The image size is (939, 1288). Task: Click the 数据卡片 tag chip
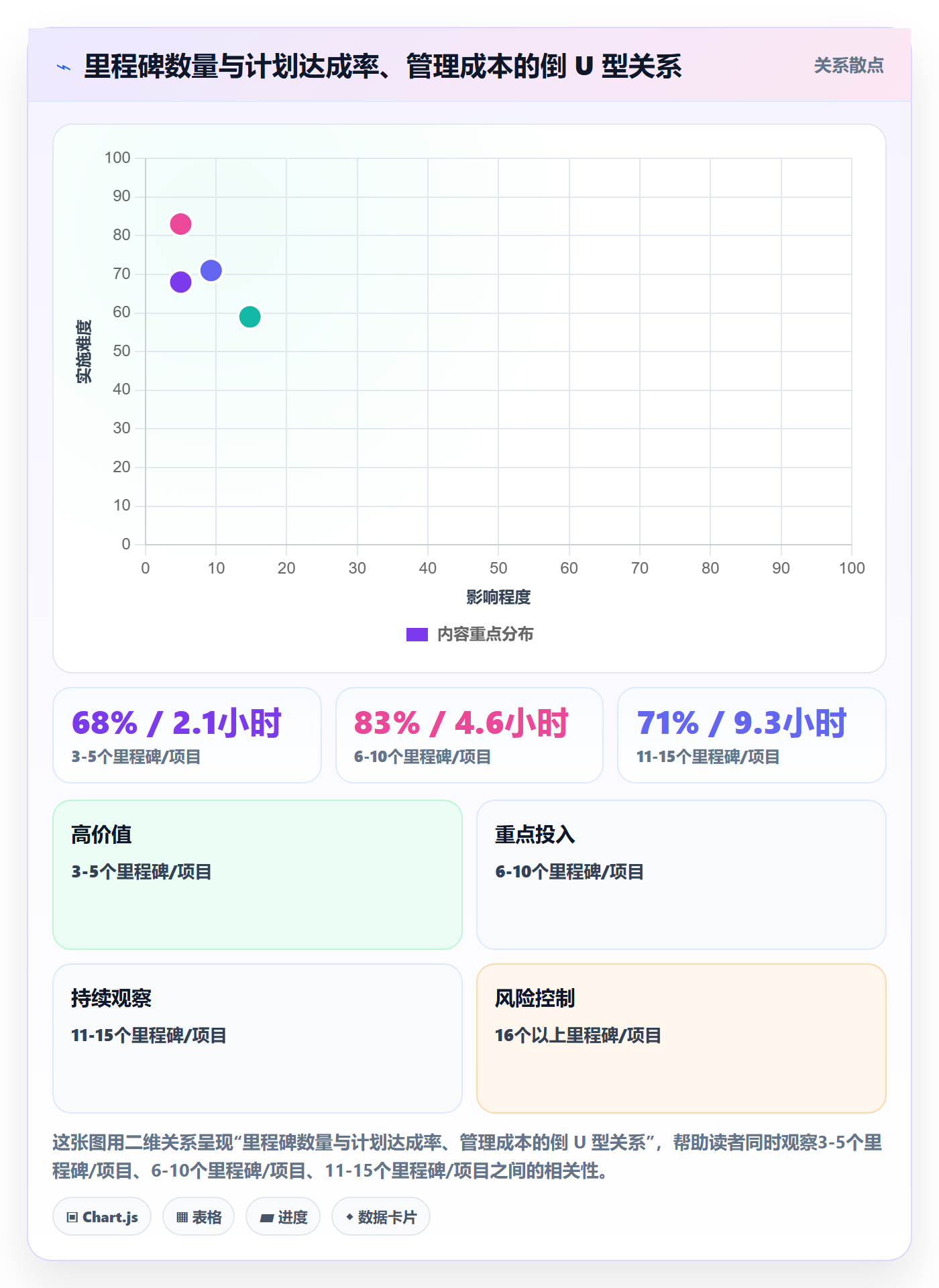click(x=381, y=1216)
